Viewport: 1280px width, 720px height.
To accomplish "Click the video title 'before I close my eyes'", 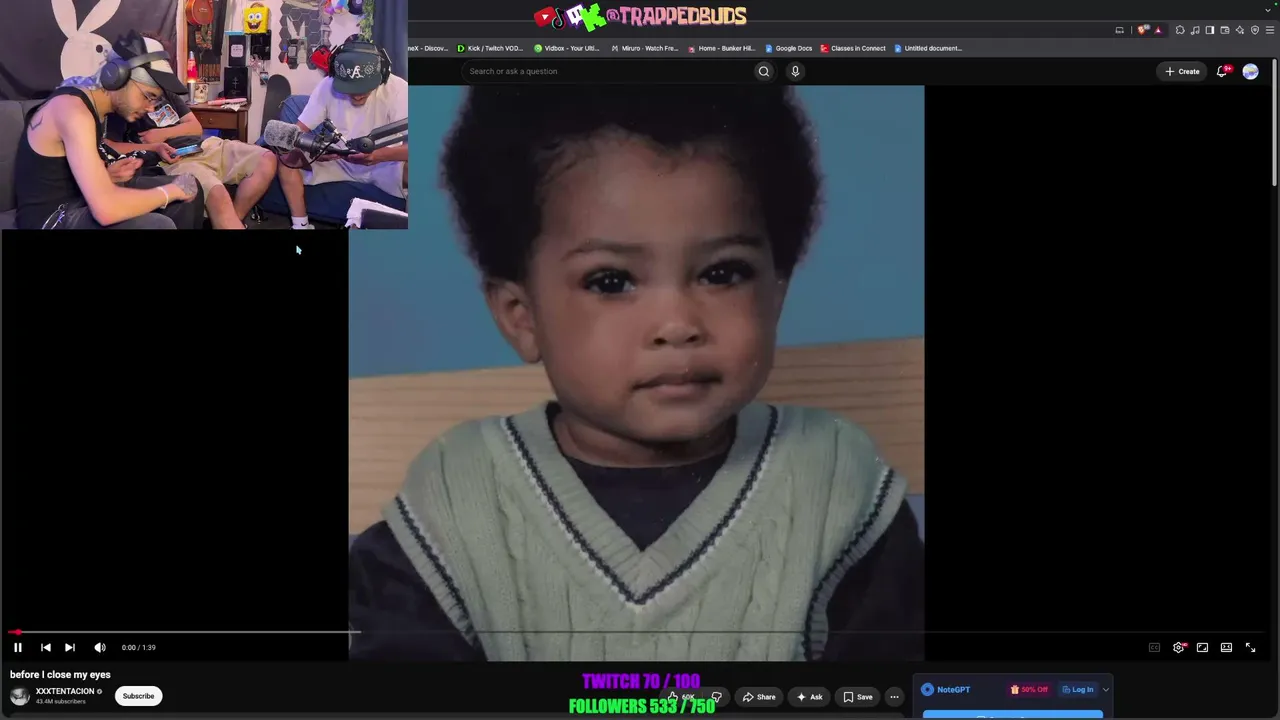I will pyautogui.click(x=60, y=675).
